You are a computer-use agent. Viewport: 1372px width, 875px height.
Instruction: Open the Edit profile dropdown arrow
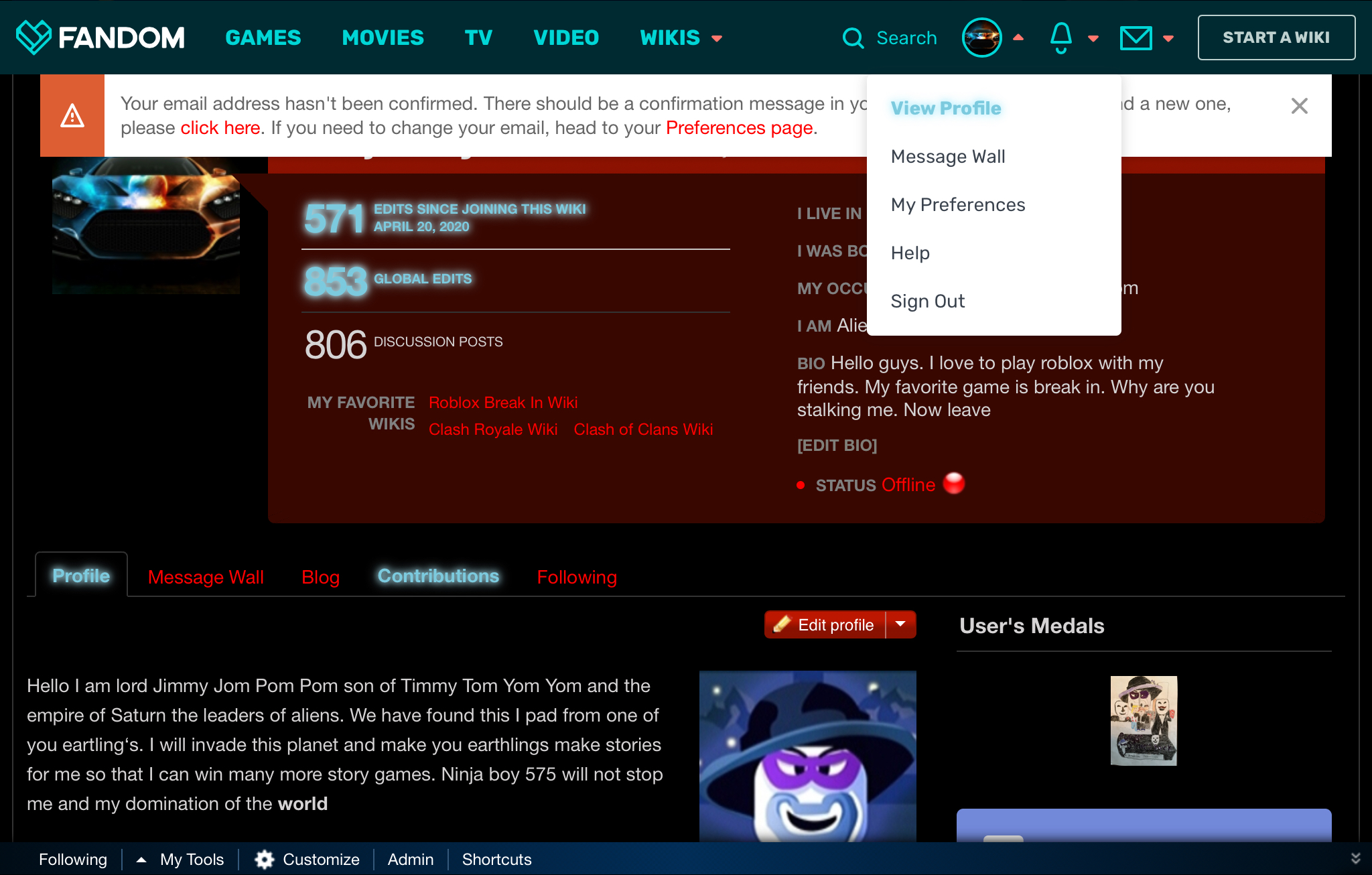[x=901, y=624]
